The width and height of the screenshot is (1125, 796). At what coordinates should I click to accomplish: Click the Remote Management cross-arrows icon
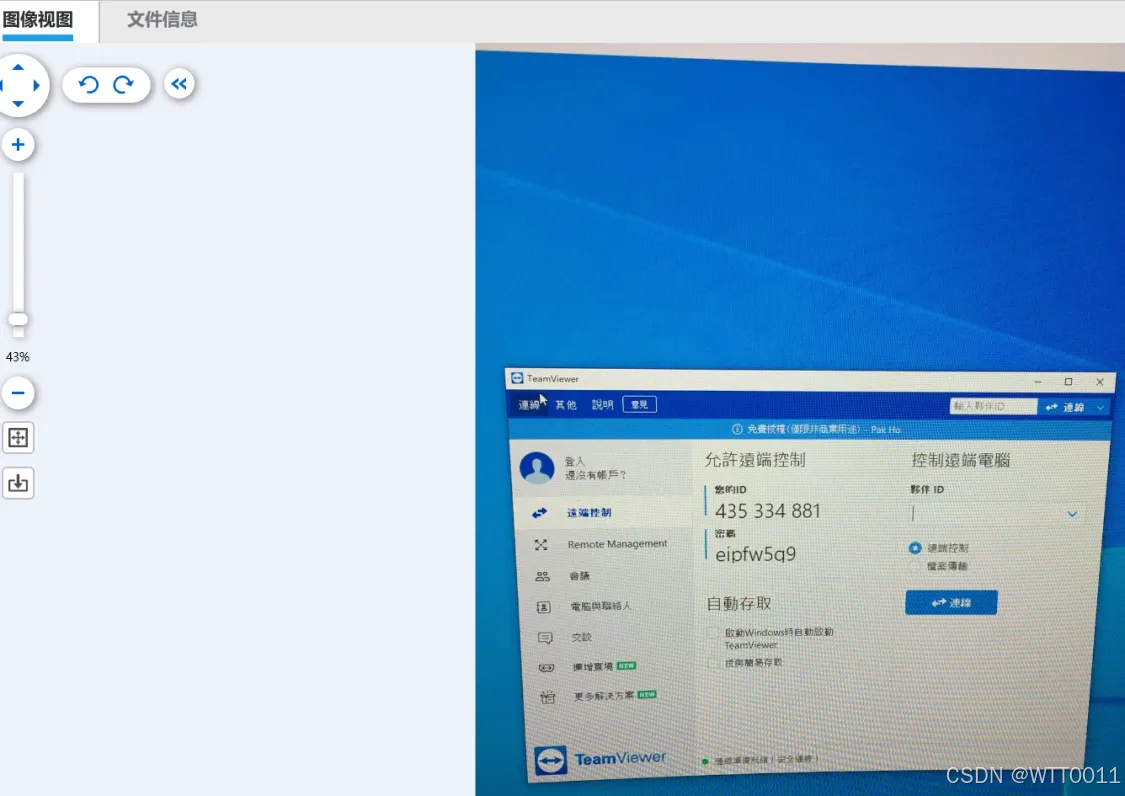[541, 545]
